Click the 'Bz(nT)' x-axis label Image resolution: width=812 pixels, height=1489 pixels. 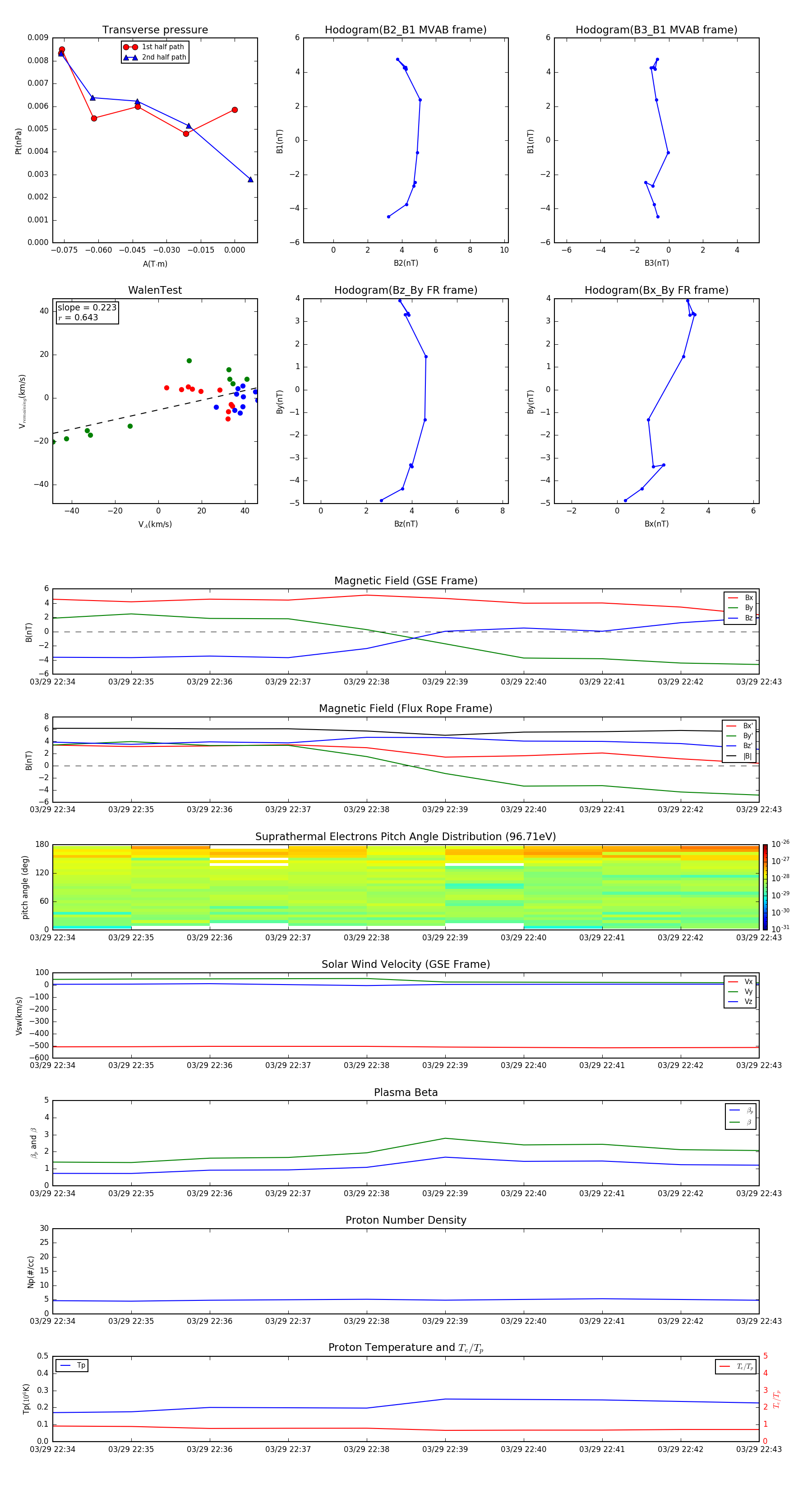[x=406, y=524]
